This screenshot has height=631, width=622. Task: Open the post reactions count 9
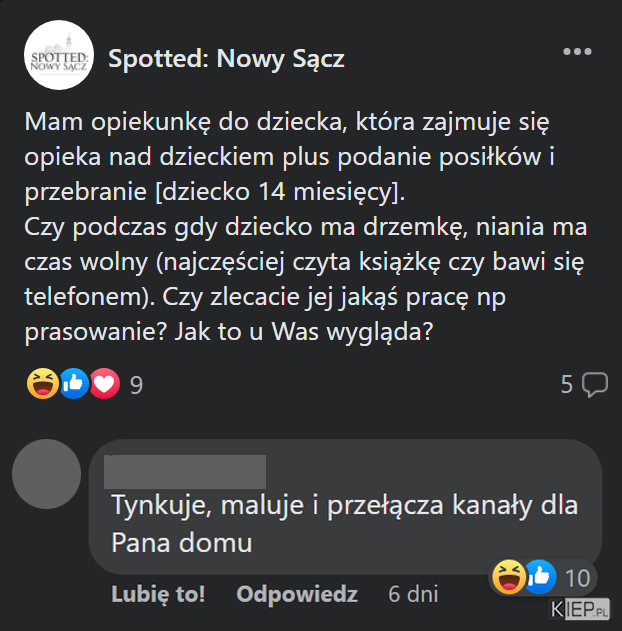pyautogui.click(x=136, y=385)
